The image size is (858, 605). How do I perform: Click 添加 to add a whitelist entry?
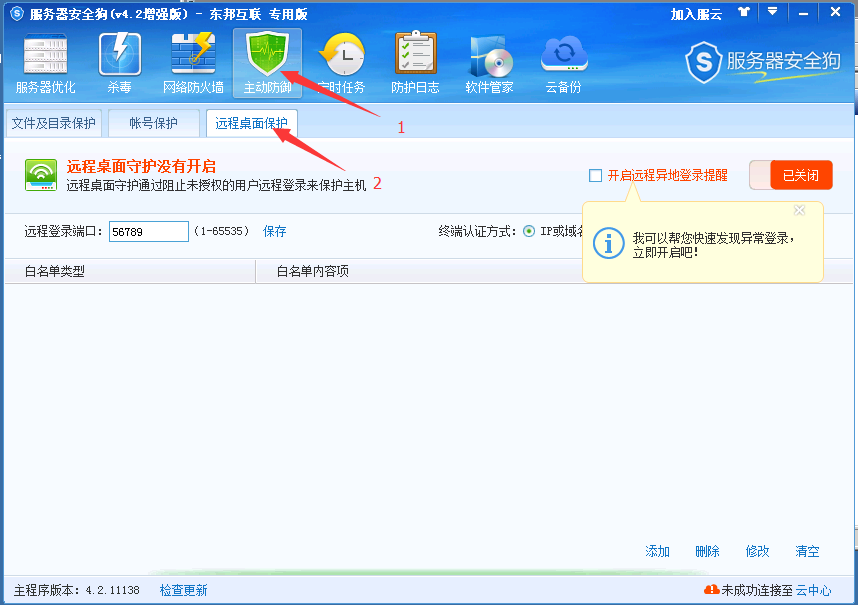pyautogui.click(x=657, y=551)
